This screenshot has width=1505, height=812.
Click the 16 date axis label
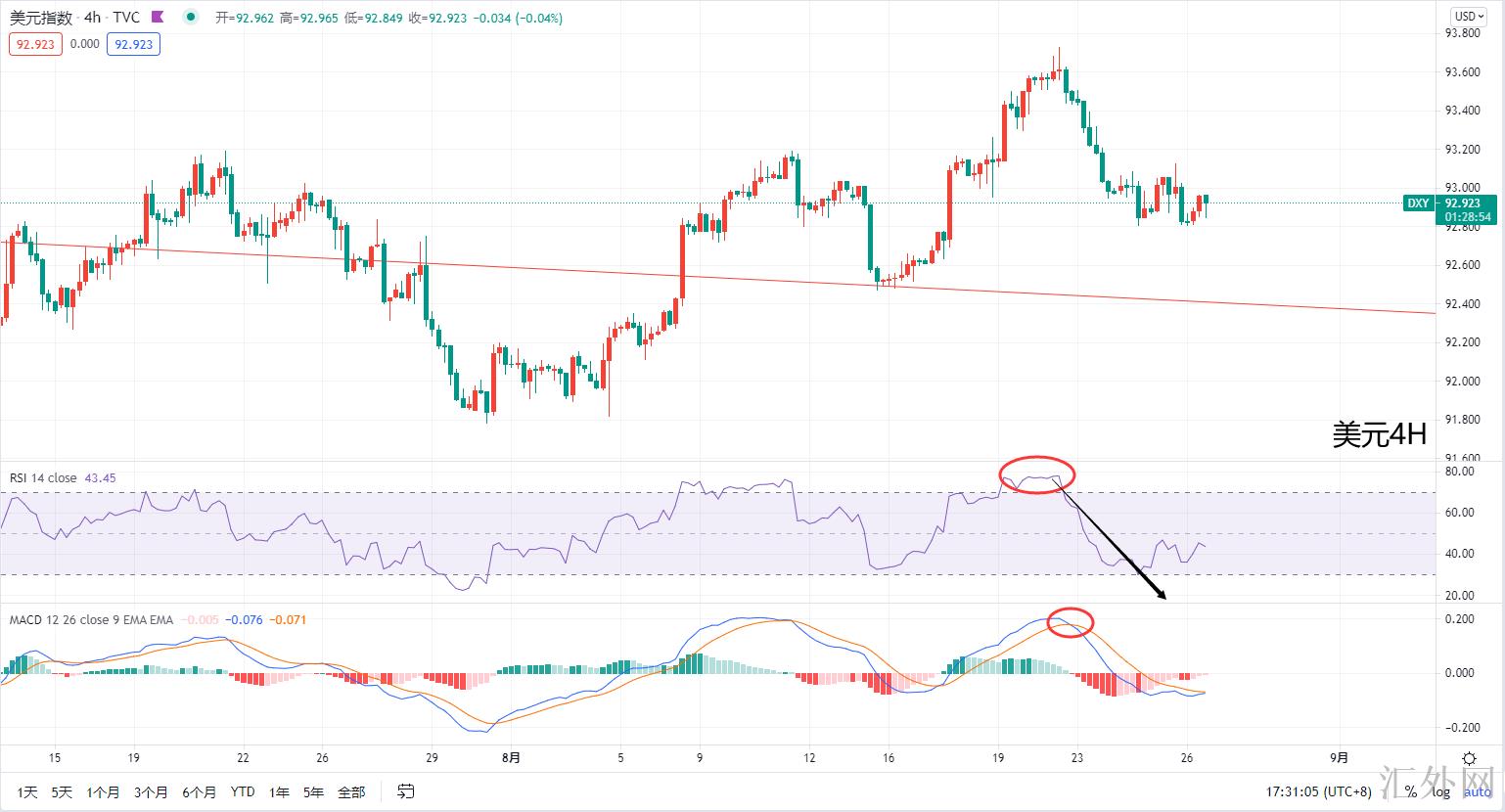point(889,757)
